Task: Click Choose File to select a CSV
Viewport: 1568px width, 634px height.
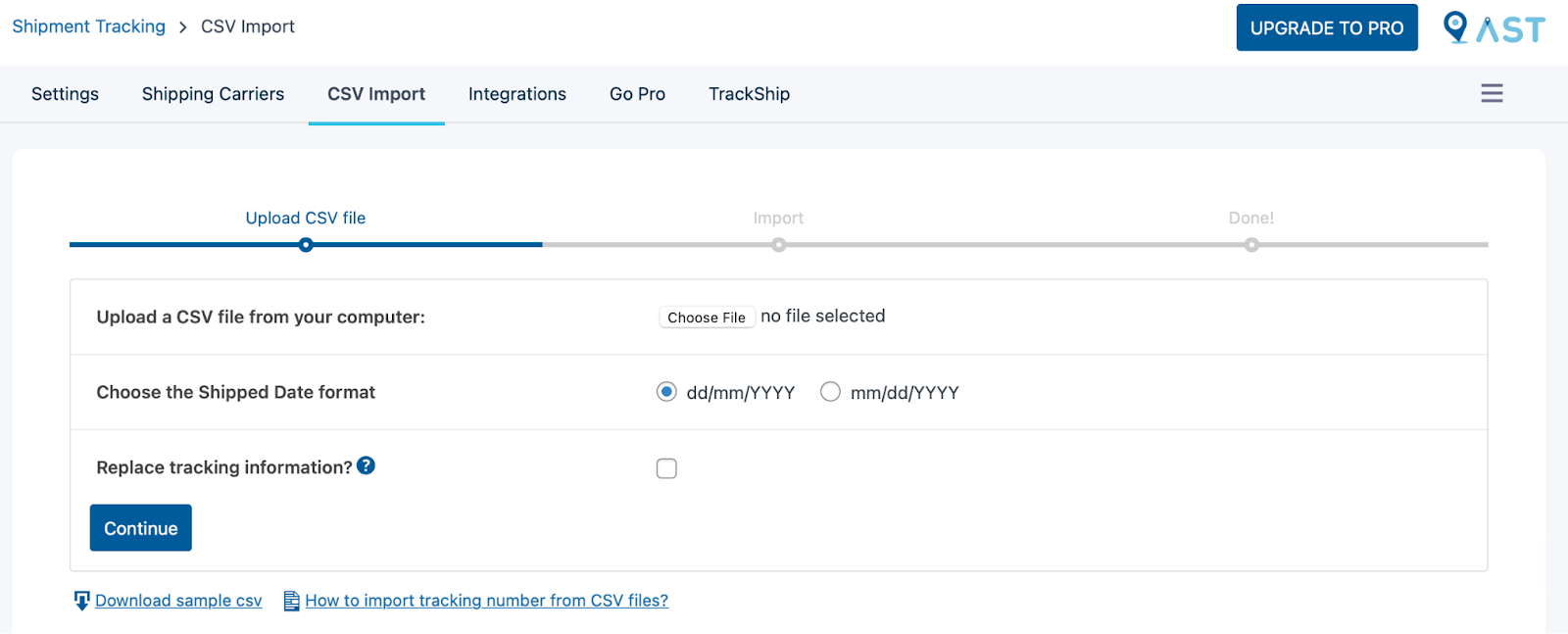Action: (706, 317)
